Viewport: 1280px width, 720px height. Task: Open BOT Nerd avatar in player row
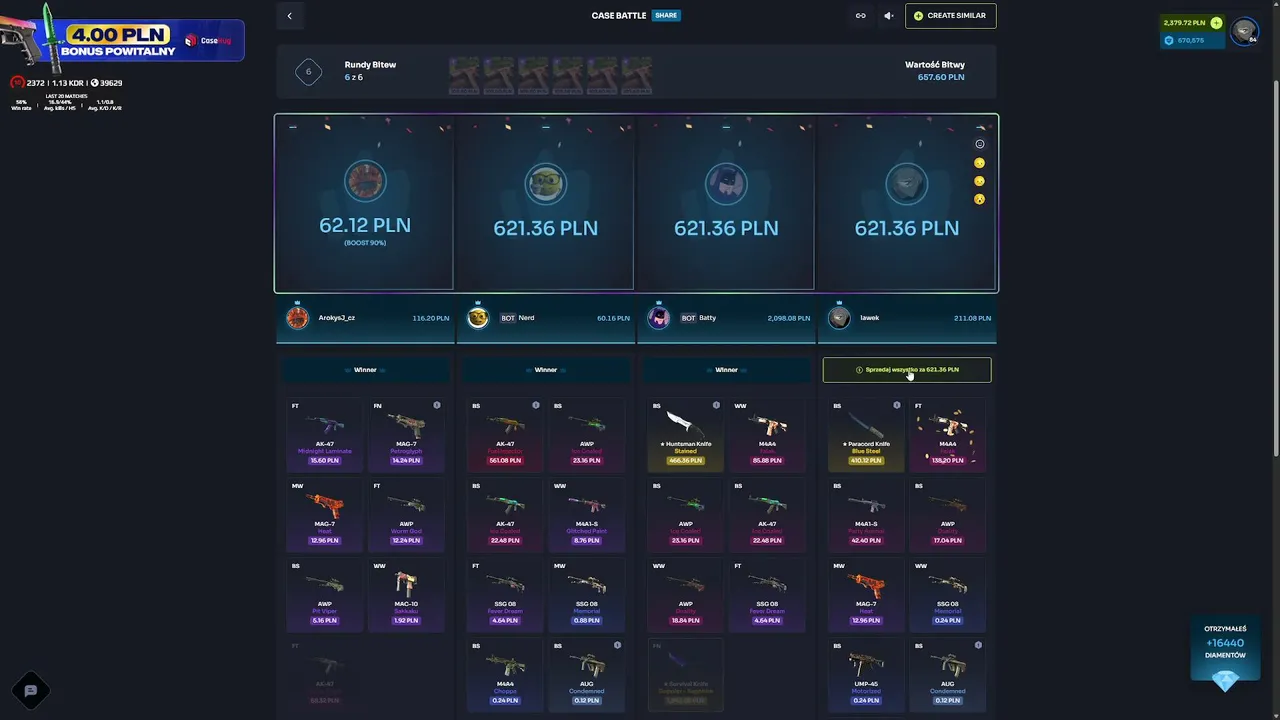point(478,318)
